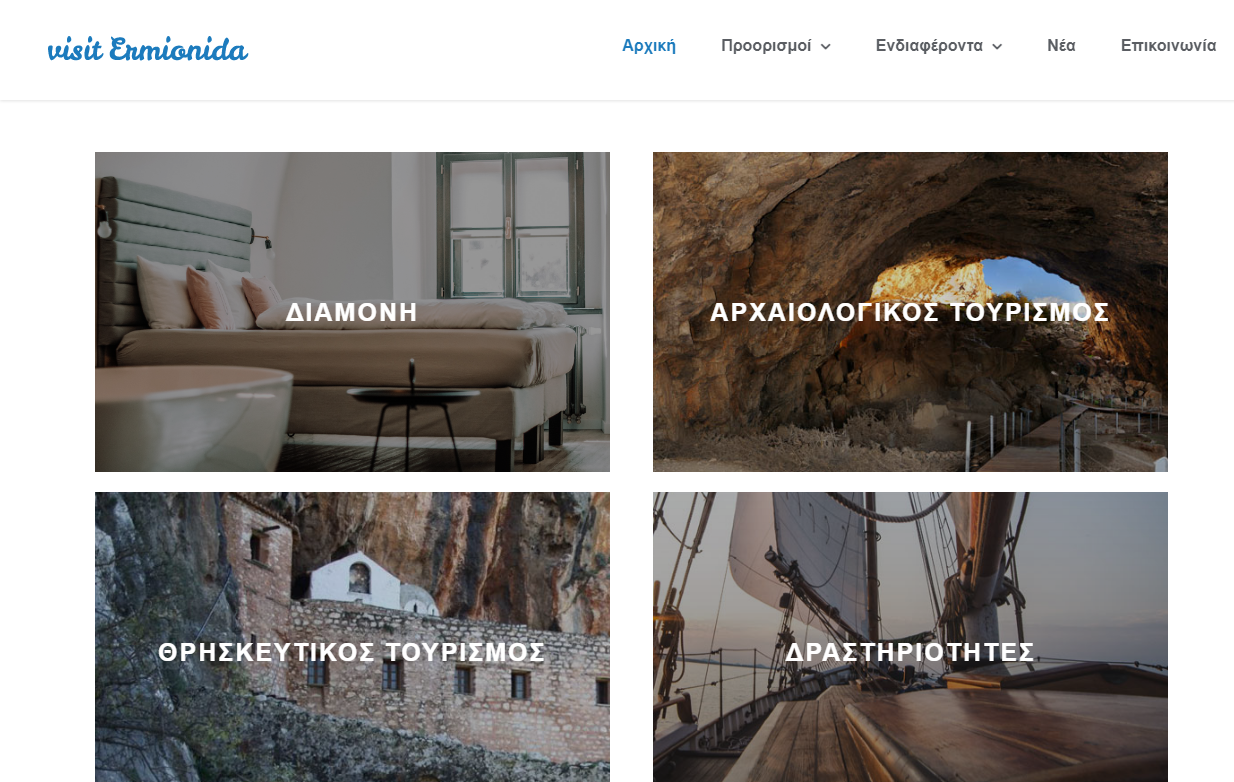Screen dimensions: 1234x782
Task: Click the ΔΙΑΜΟΝΗ heading text
Action: click(352, 313)
